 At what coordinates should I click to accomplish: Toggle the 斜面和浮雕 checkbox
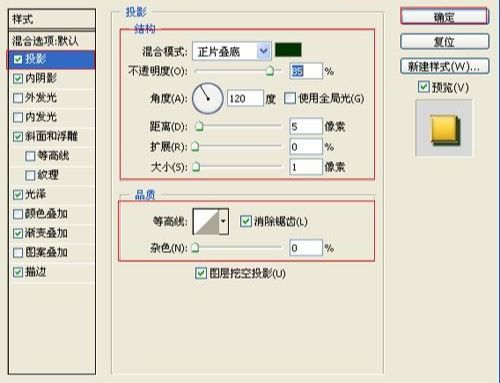(18, 137)
